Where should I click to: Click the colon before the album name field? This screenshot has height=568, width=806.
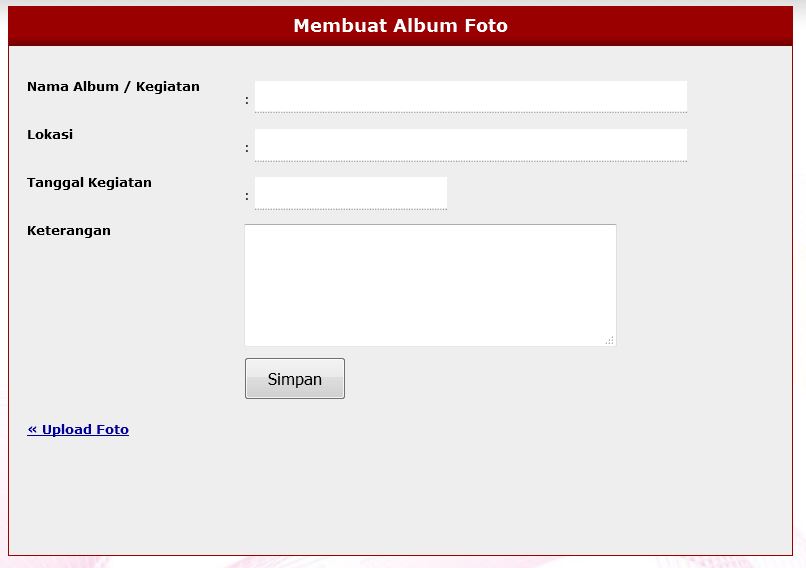247,100
